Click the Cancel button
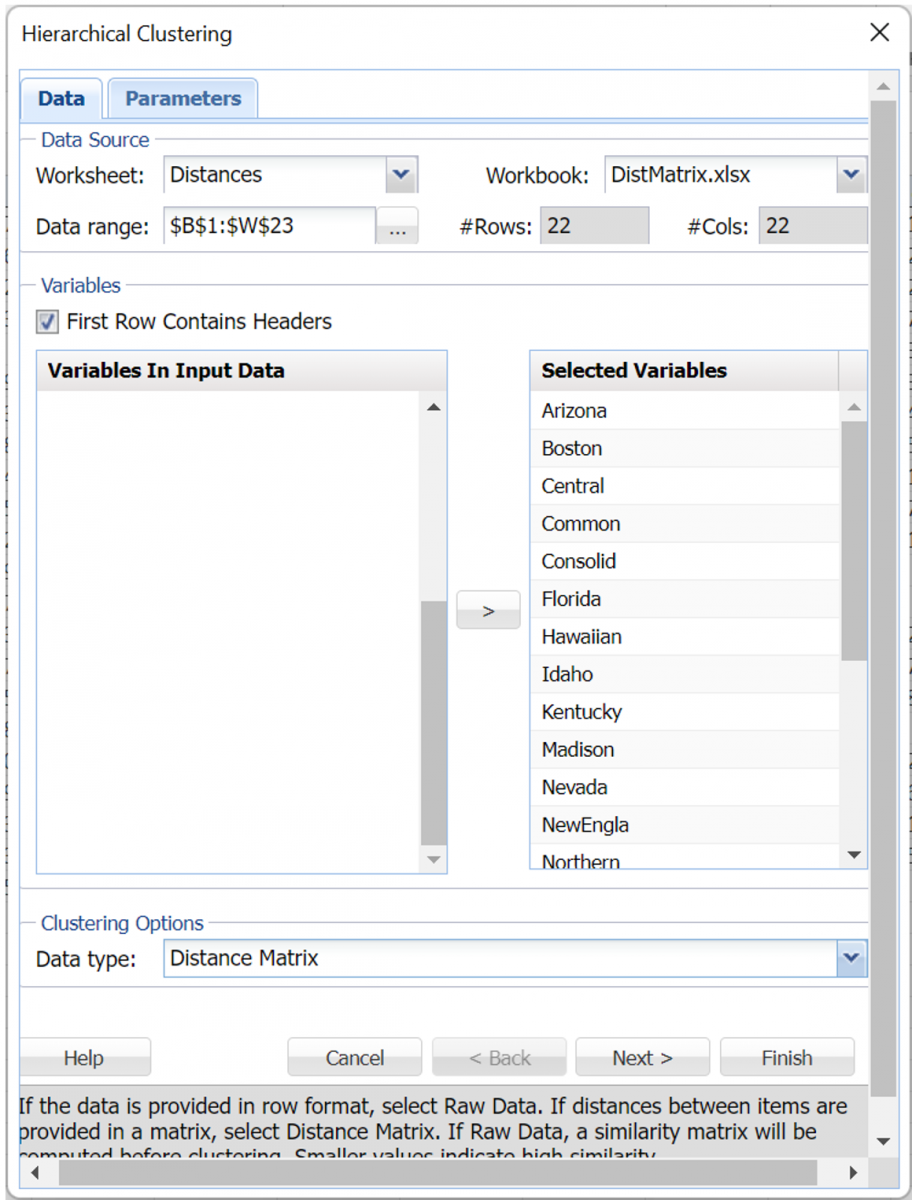The width and height of the screenshot is (912, 1200). pos(354,1057)
